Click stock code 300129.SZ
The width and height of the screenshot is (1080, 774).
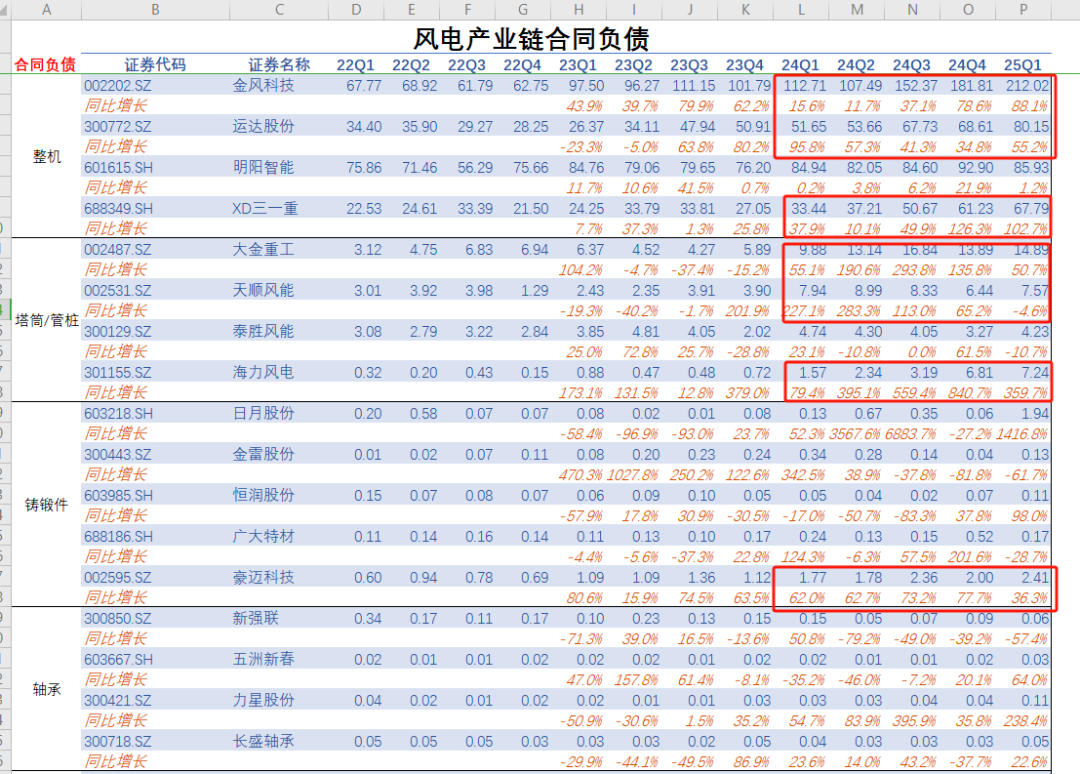click(118, 331)
